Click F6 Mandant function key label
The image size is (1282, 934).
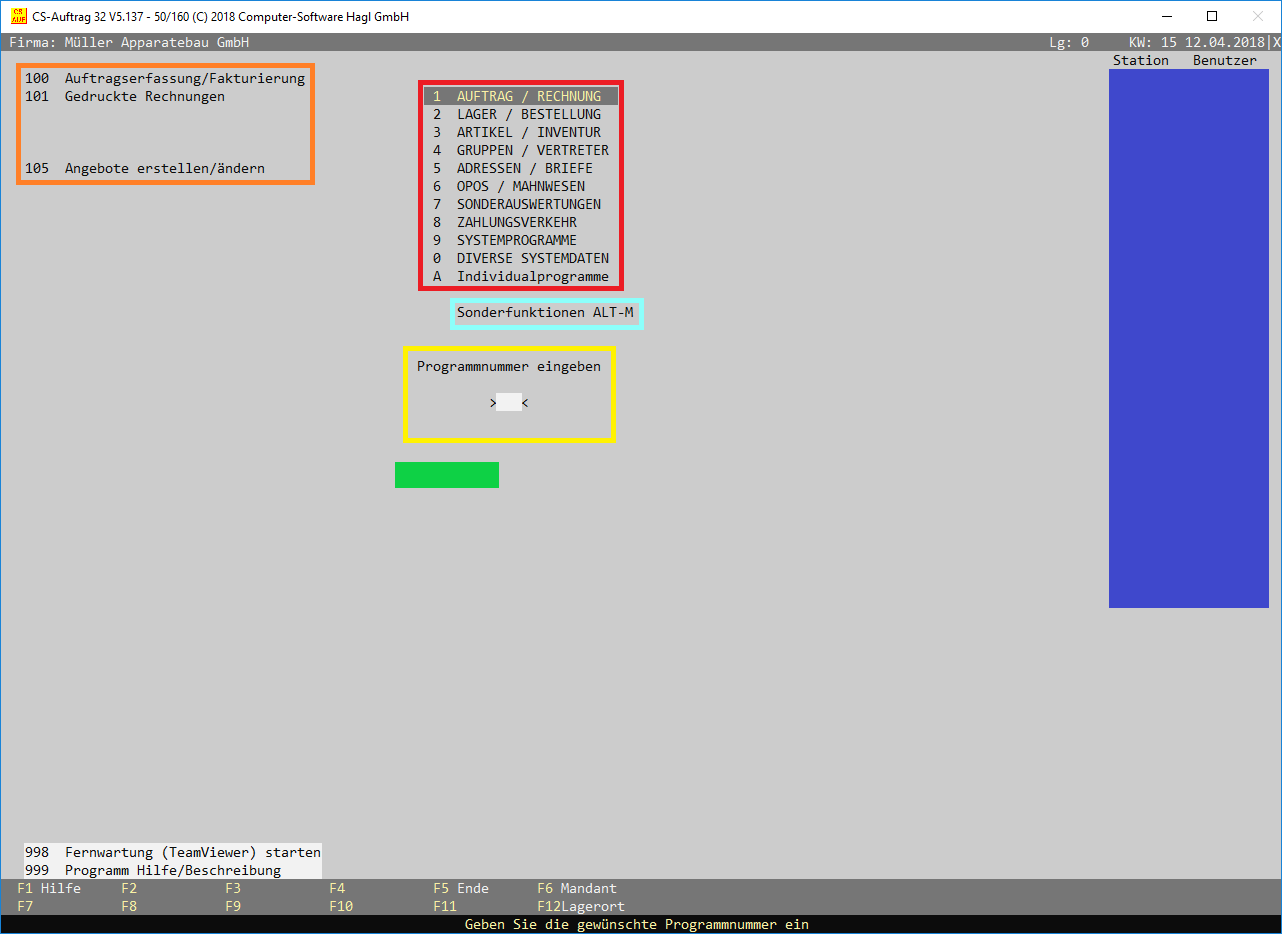point(577,888)
